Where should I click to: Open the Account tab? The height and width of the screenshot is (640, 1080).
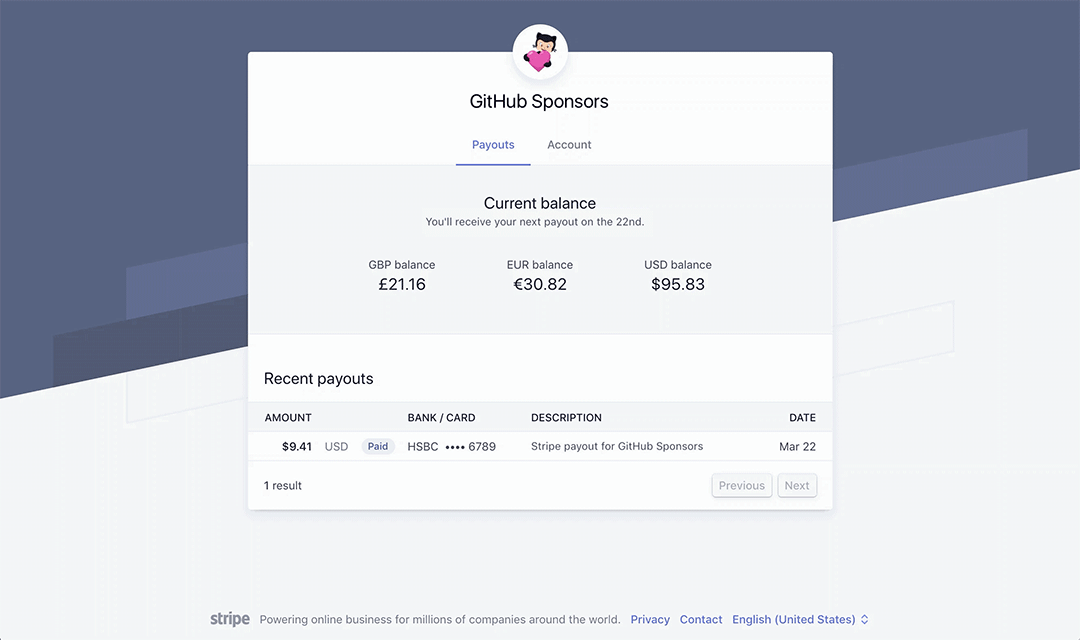569,145
